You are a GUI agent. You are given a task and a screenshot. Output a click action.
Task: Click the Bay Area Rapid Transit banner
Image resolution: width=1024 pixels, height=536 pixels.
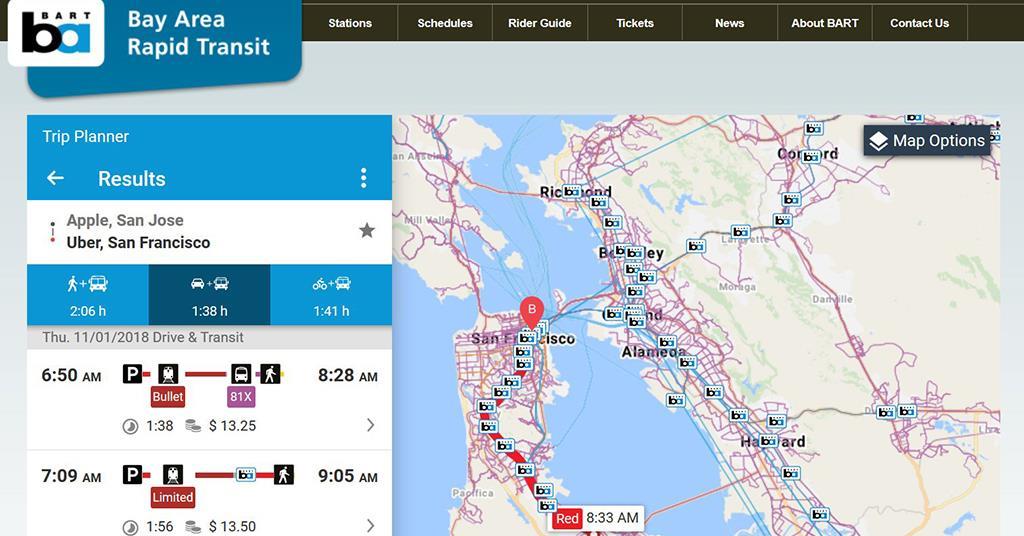click(x=199, y=33)
